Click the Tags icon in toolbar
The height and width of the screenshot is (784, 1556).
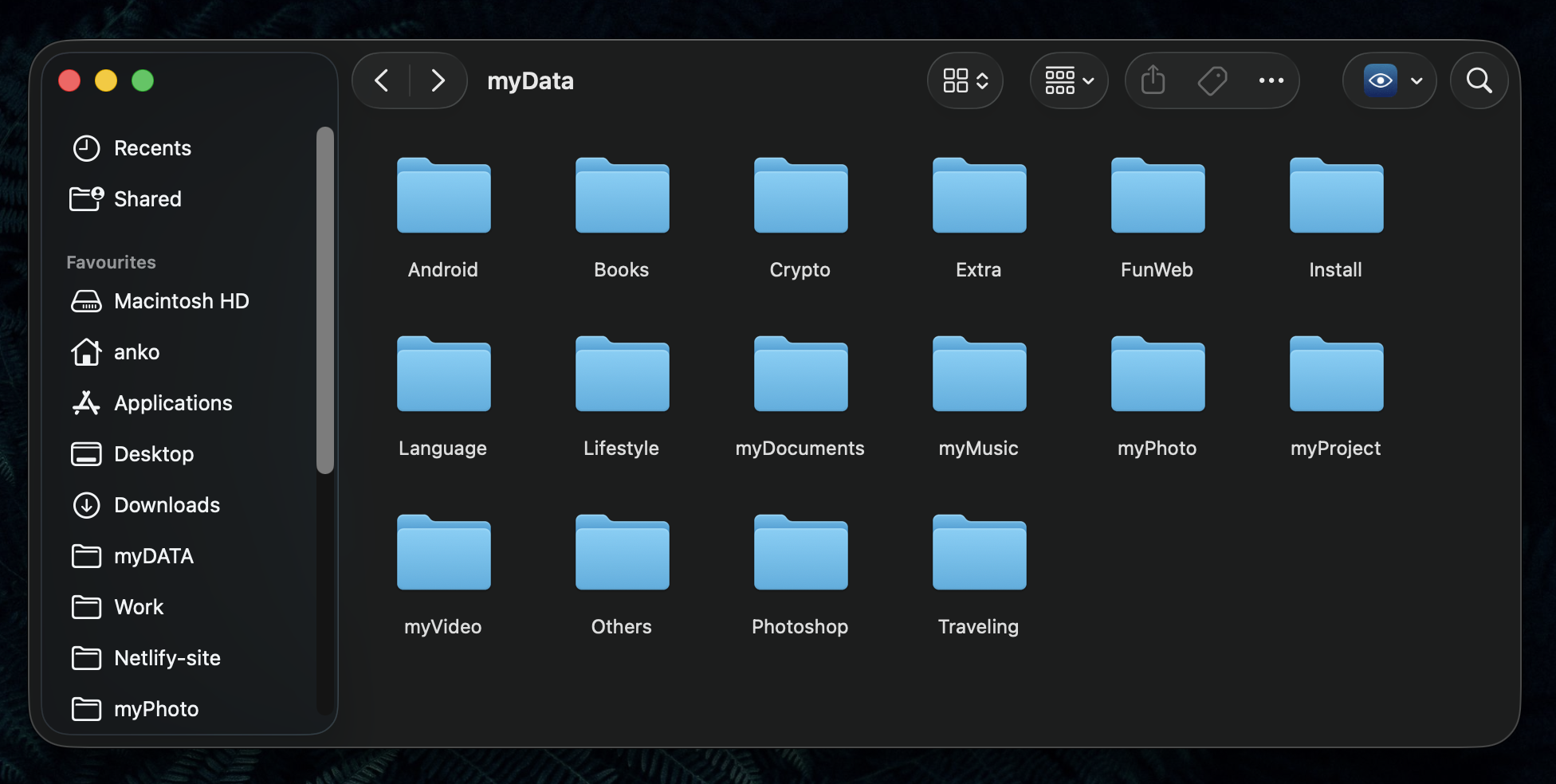(1212, 80)
